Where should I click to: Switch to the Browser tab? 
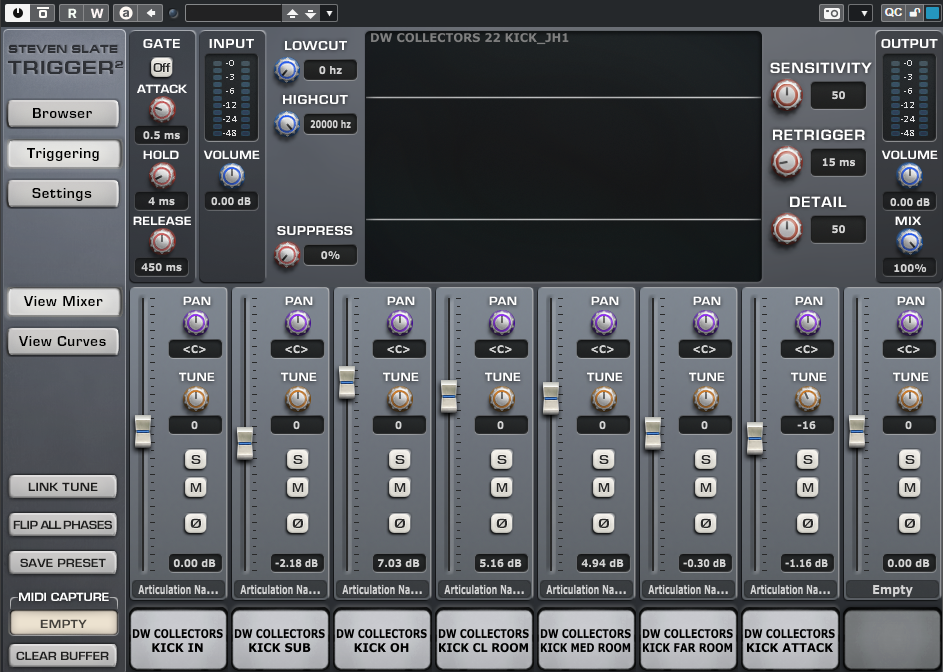(62, 114)
